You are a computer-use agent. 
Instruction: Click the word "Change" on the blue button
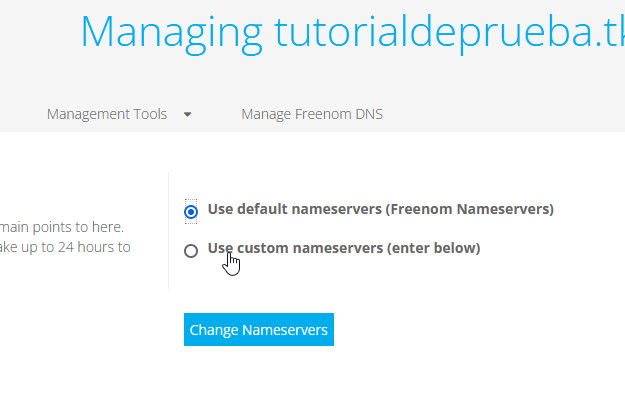(214, 330)
